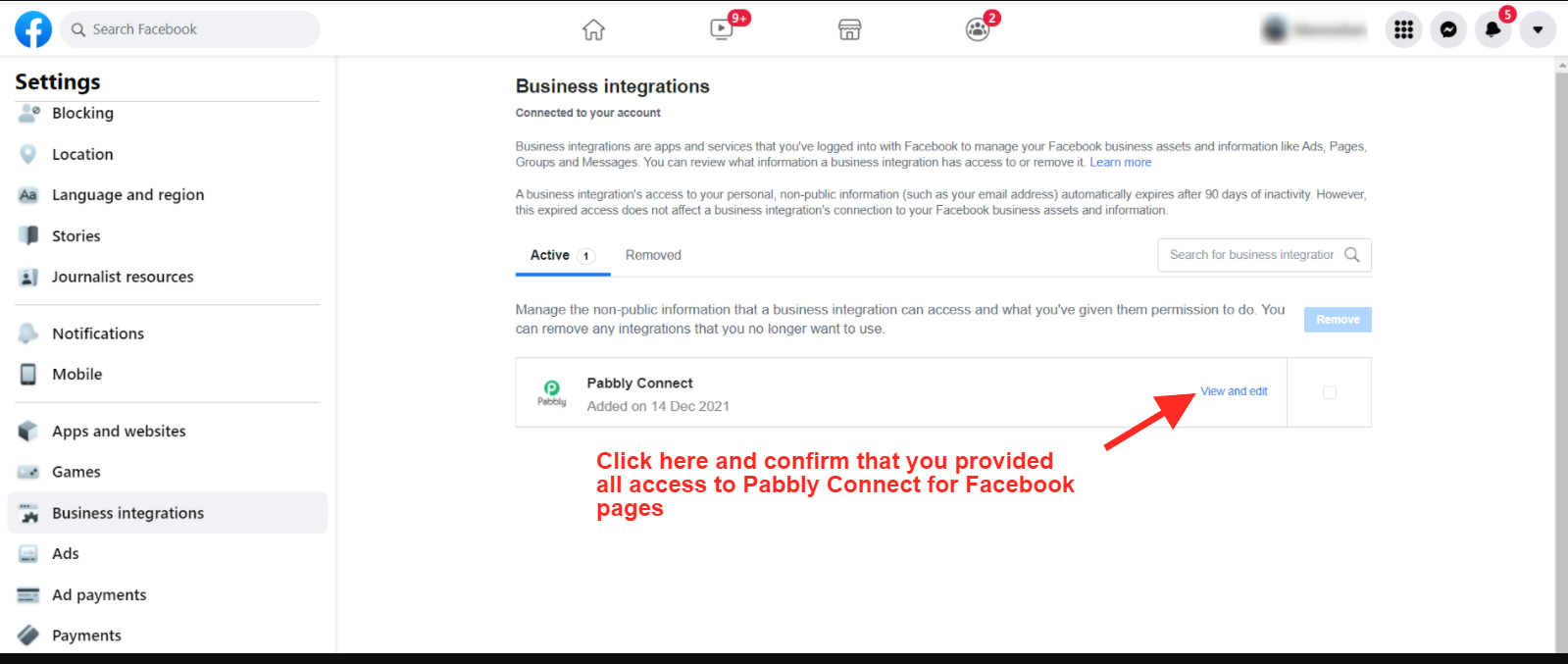Switch to the Active tab
Screen dimensions: 1568x664
[563, 256]
